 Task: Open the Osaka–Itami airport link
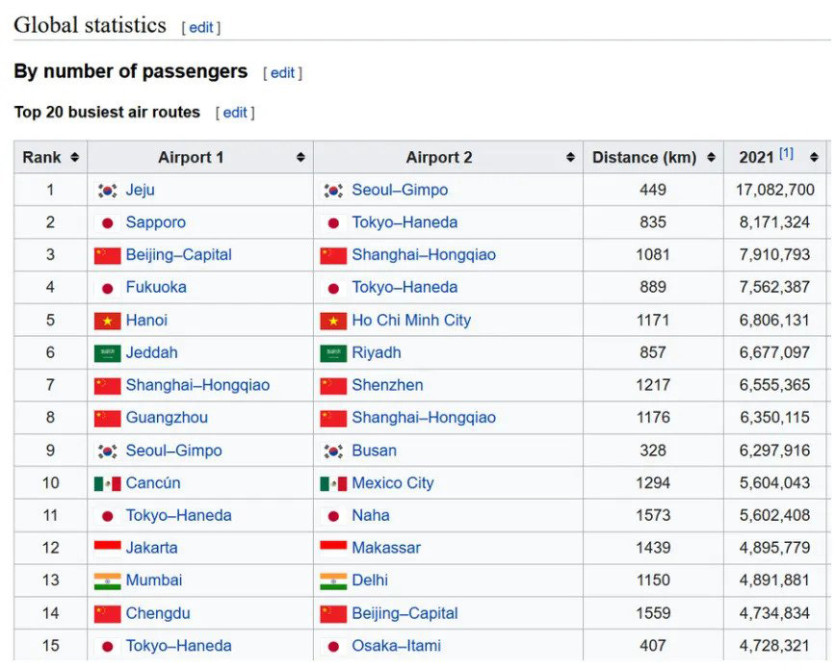[x=396, y=646]
